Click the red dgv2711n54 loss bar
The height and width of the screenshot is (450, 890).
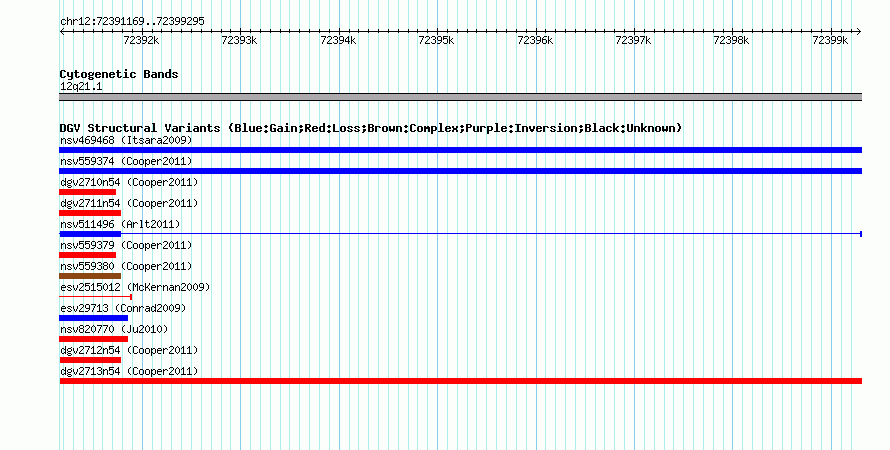90,213
